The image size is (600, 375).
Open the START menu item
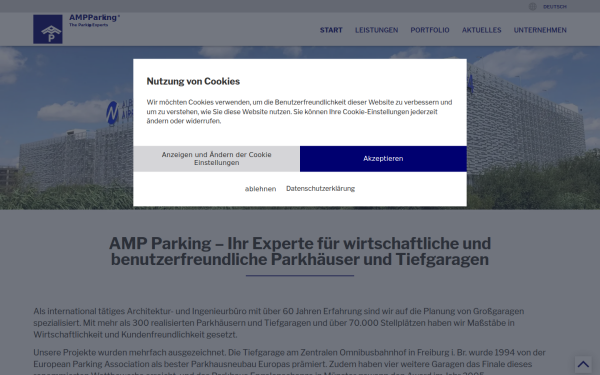[331, 30]
